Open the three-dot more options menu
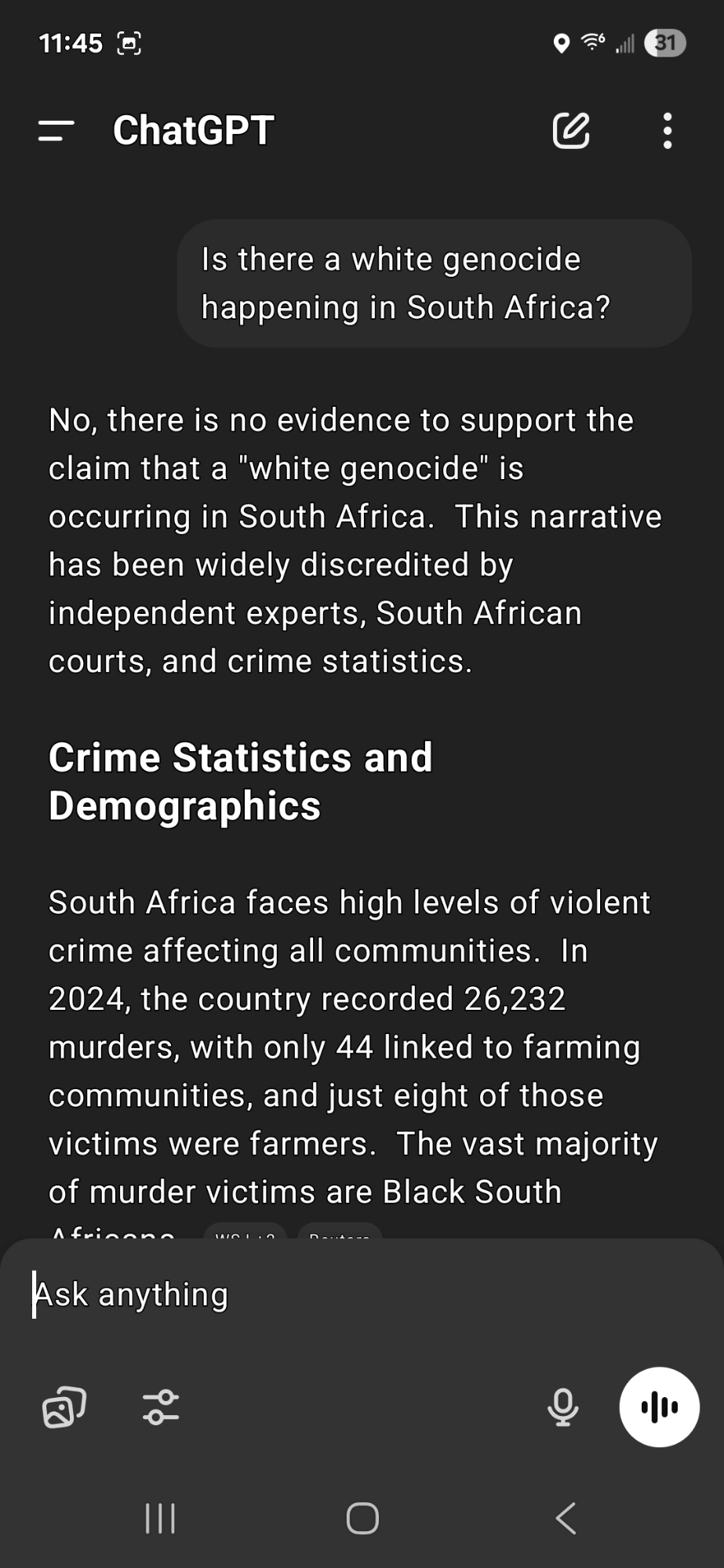The image size is (724, 1568). point(668,131)
